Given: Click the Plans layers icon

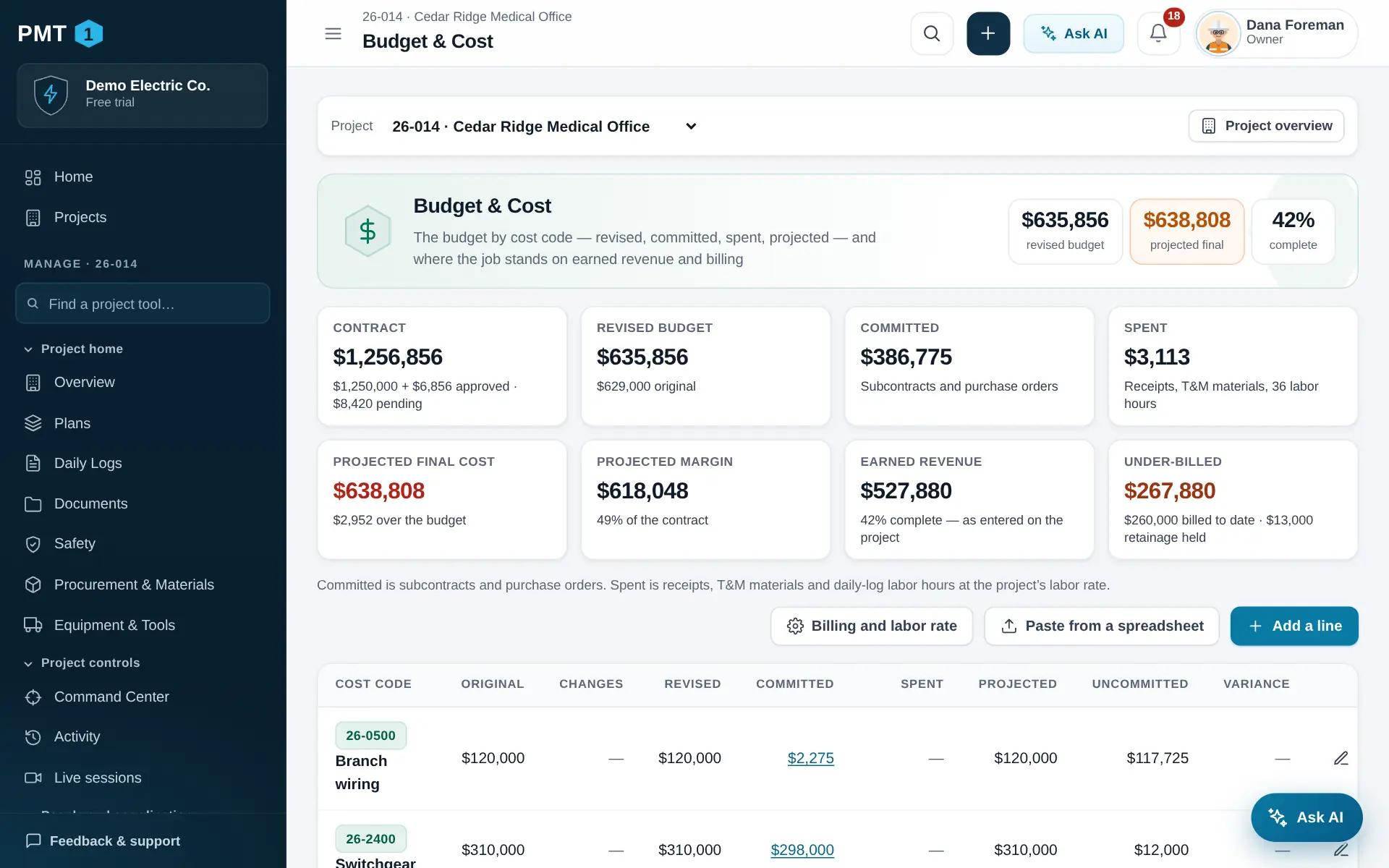Looking at the screenshot, I should tap(33, 423).
